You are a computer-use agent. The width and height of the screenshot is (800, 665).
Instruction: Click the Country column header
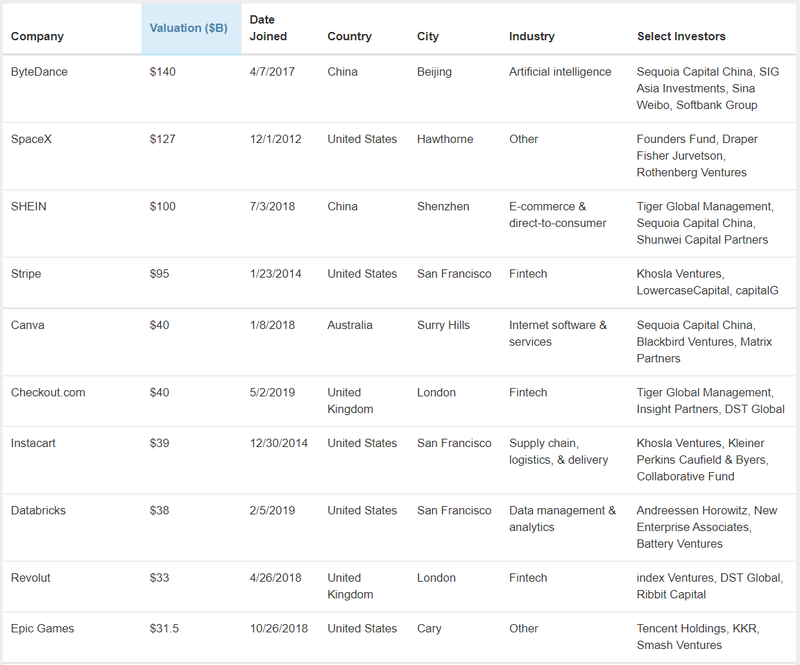[349, 37]
